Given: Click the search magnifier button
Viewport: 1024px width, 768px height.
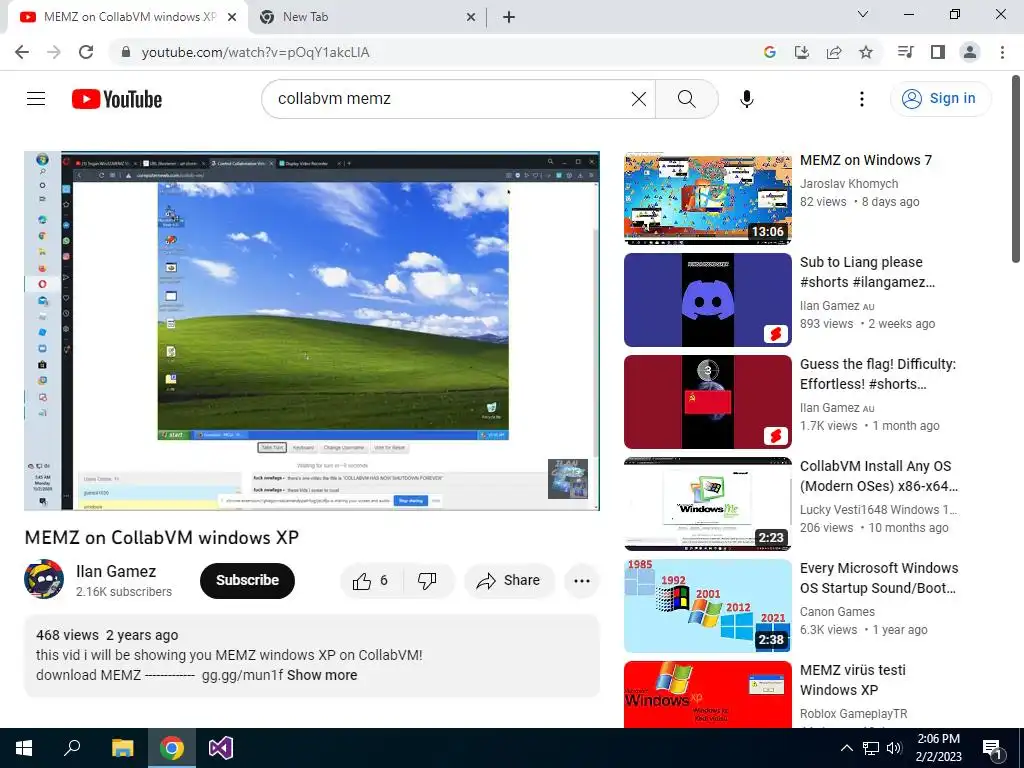Looking at the screenshot, I should [686, 99].
